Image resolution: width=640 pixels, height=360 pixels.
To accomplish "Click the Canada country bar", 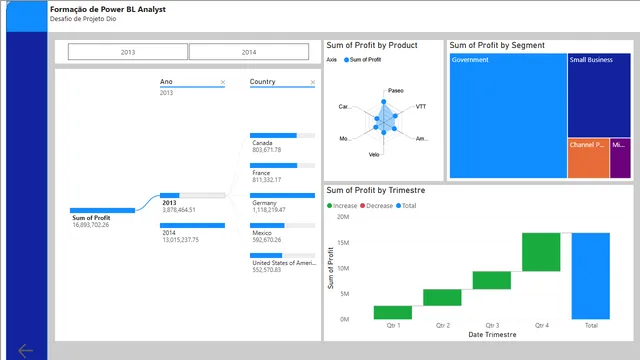I will [x=282, y=136].
